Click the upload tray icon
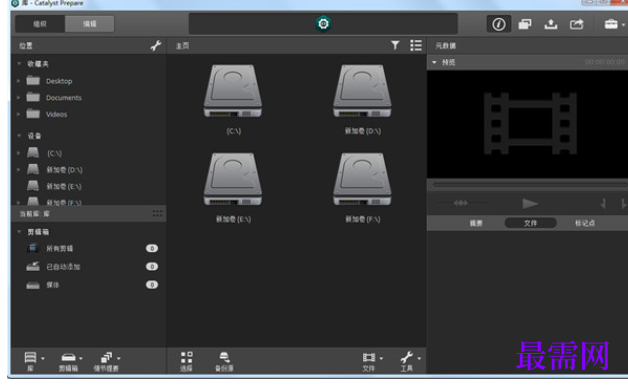Screen dimensions: 628x387 pos(551,24)
